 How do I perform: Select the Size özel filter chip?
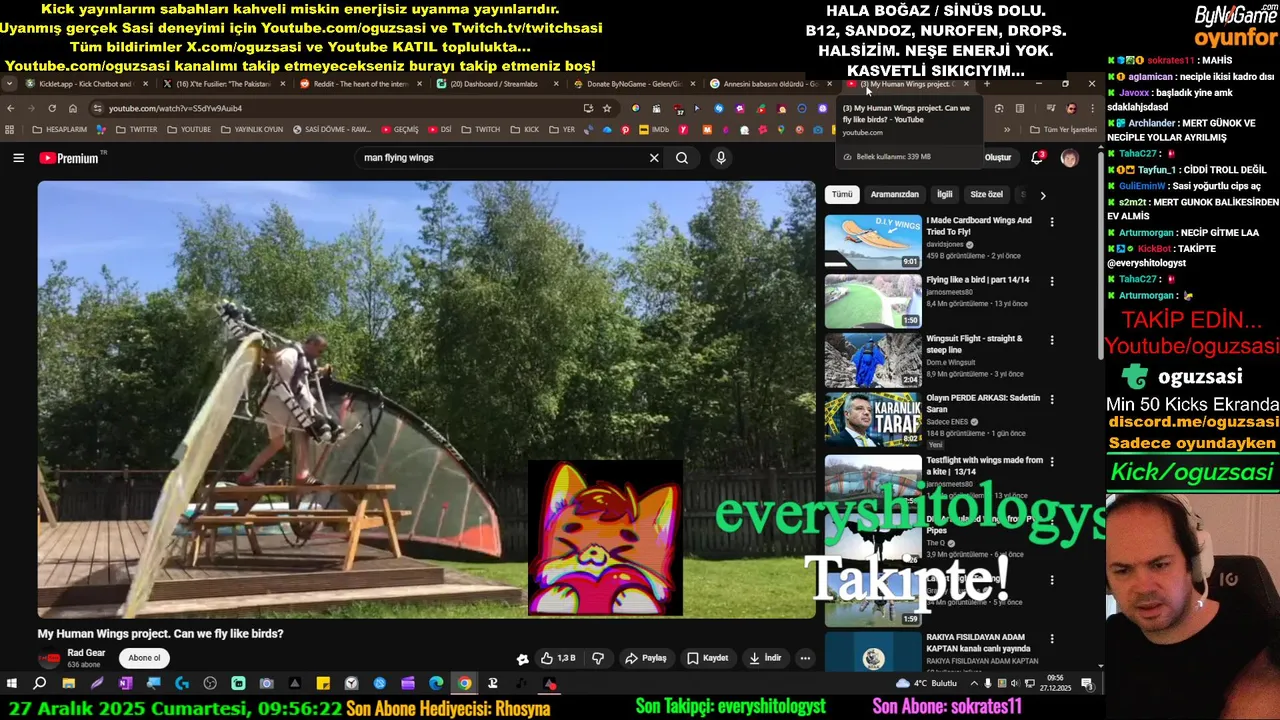coord(986,195)
